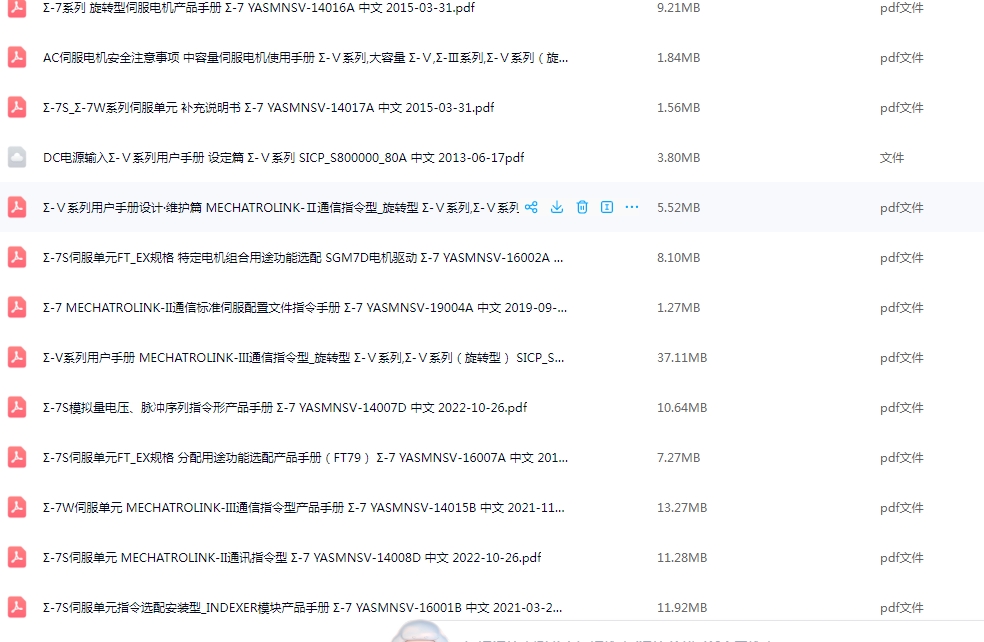
Task: Open Σ-V系列用户手册设计·维护篇 file name
Action: 281,208
